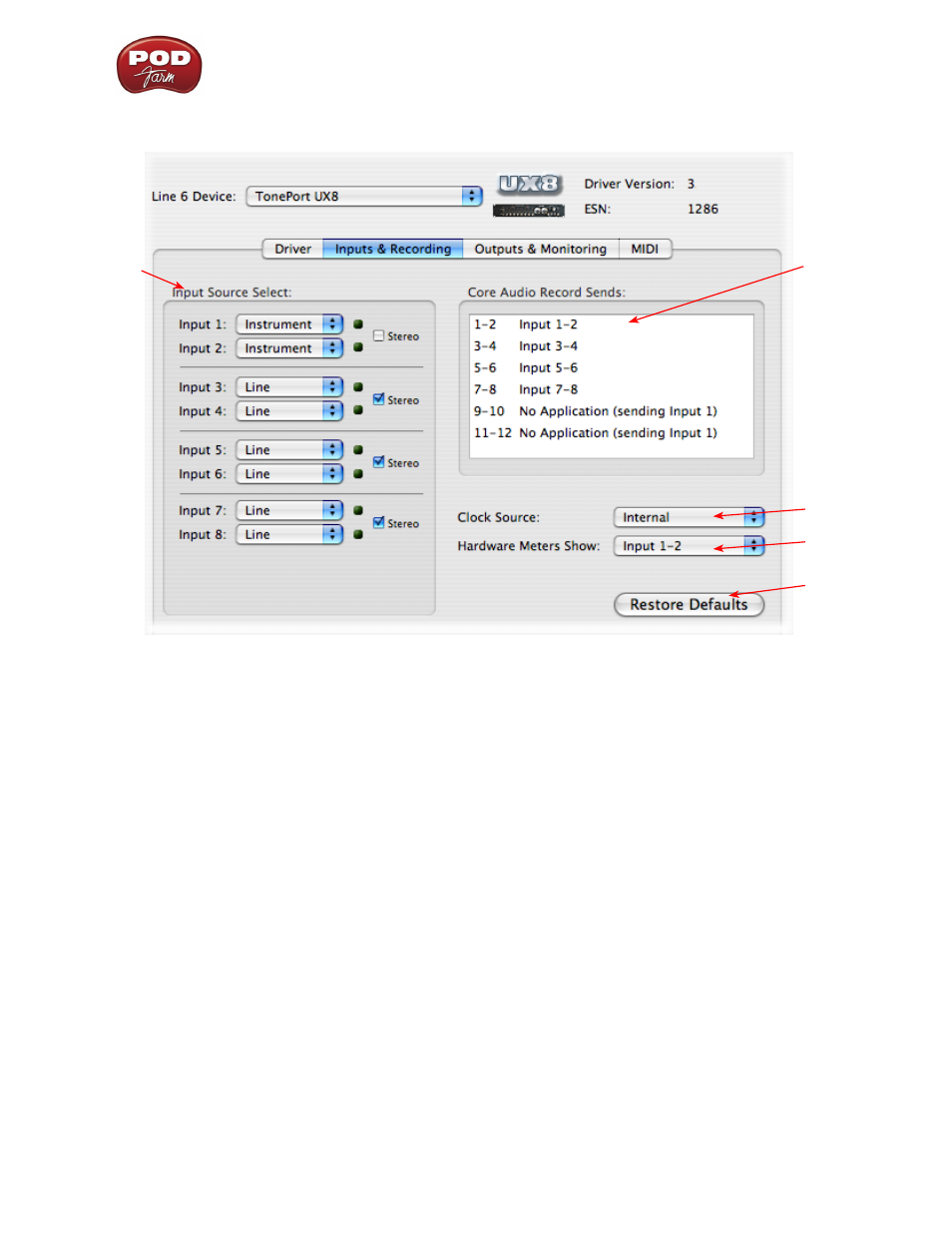Click the Clock Source label
The height and width of the screenshot is (1233, 952).
498,517
